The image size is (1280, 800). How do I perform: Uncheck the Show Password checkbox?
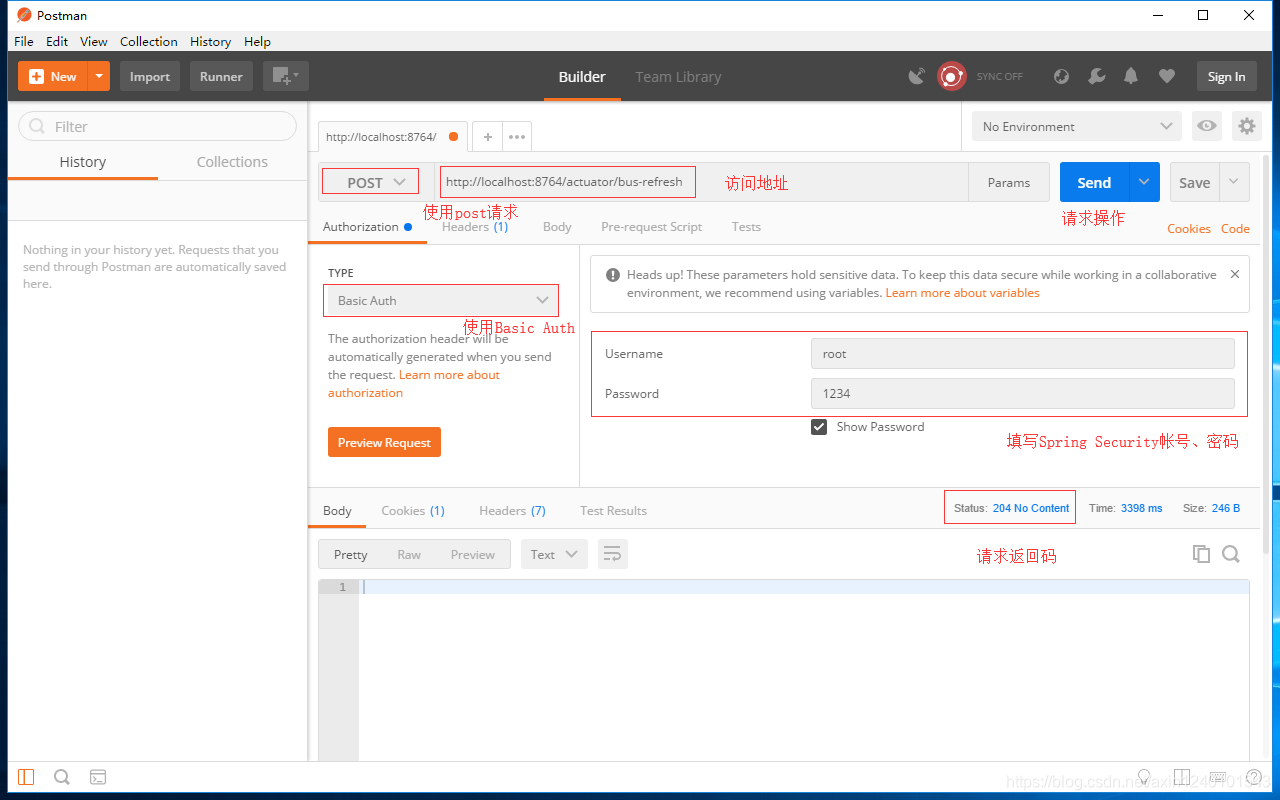point(819,427)
